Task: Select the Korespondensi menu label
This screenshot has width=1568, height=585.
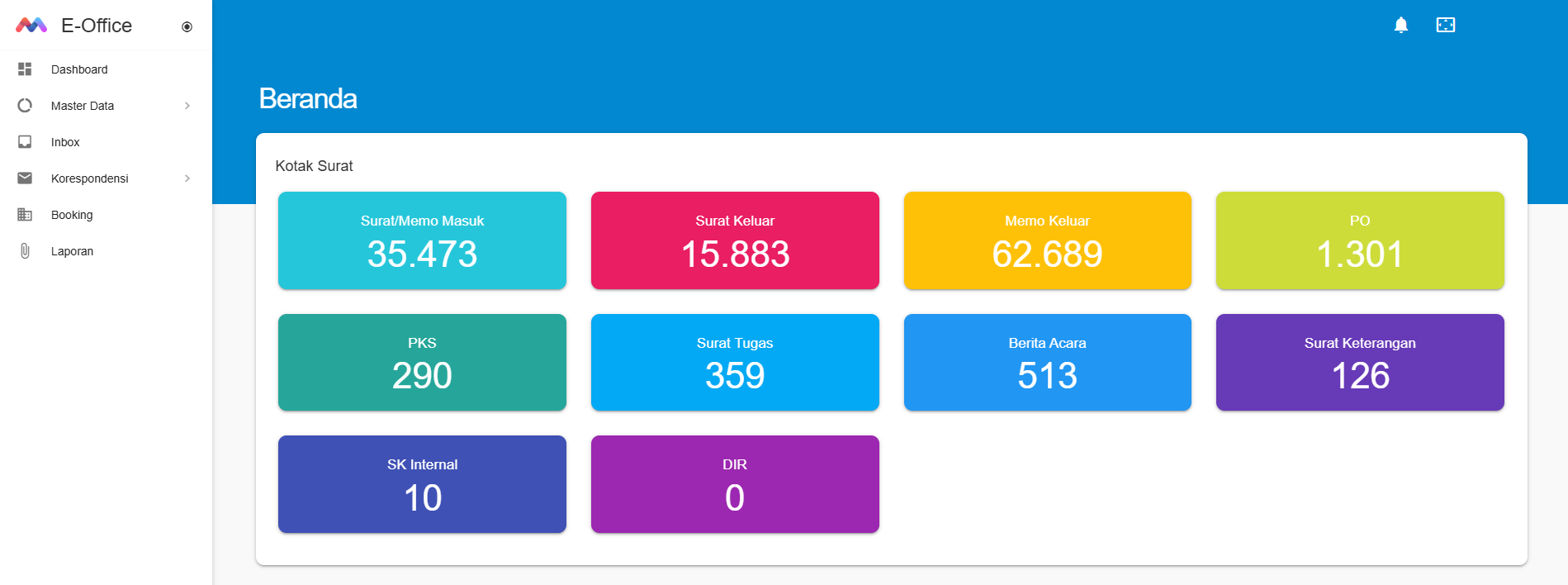Action: 90,178
